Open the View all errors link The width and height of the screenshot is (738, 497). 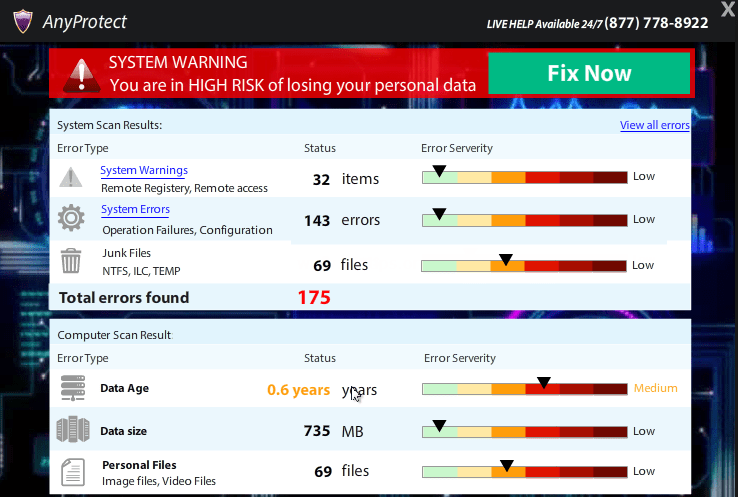(655, 125)
